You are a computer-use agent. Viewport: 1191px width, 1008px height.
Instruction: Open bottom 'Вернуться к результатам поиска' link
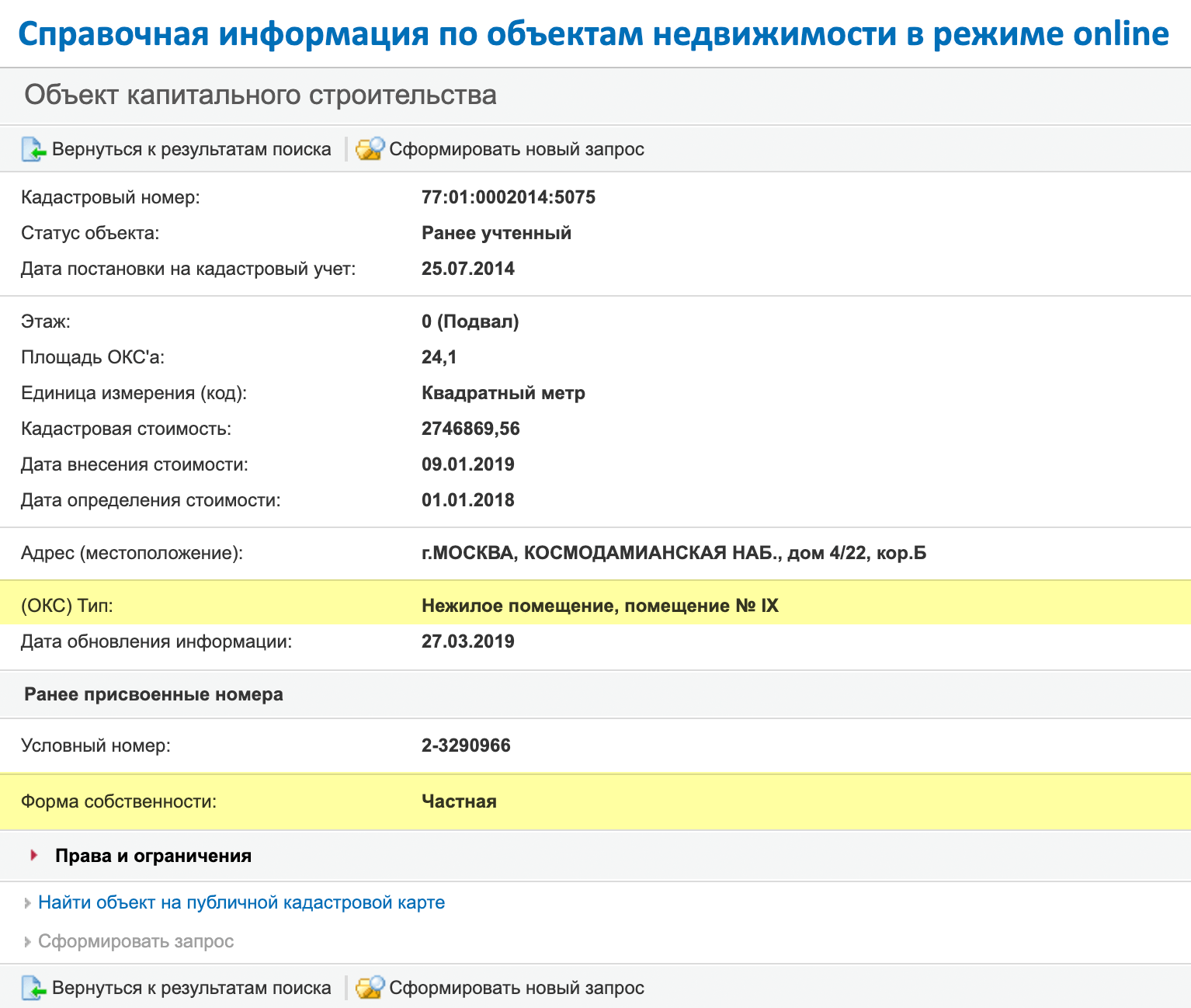pos(191,988)
